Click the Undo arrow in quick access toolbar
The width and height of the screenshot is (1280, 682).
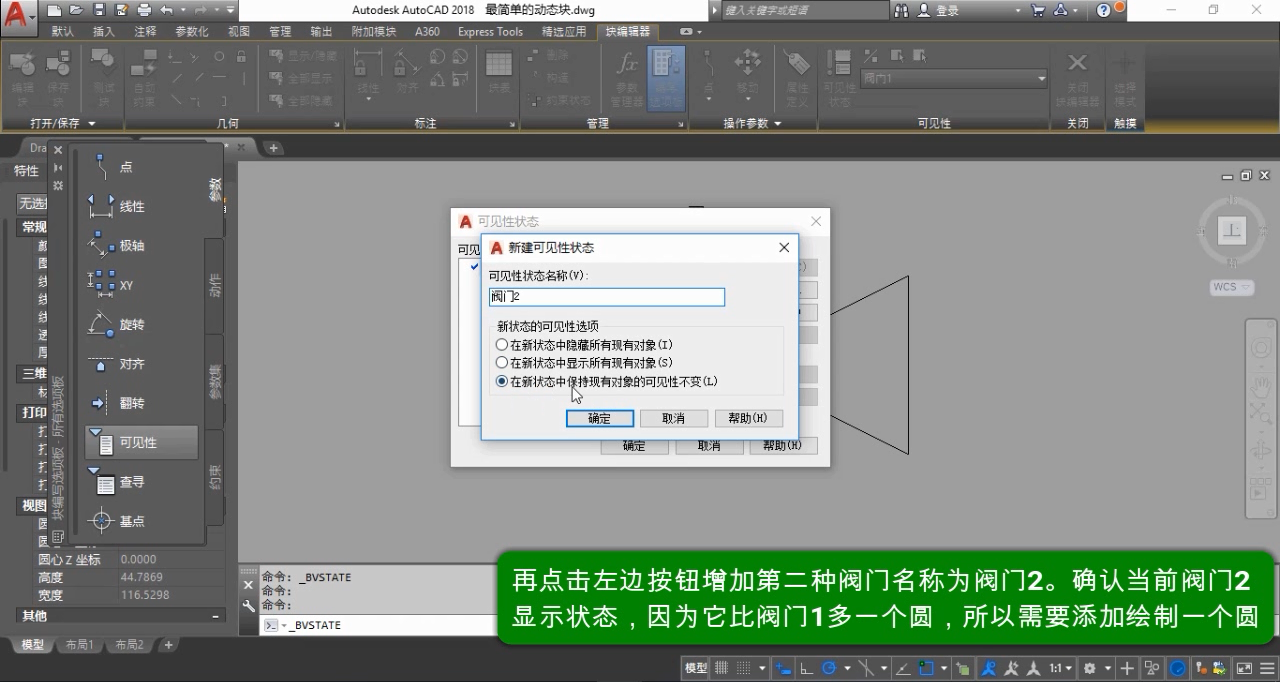pos(167,10)
